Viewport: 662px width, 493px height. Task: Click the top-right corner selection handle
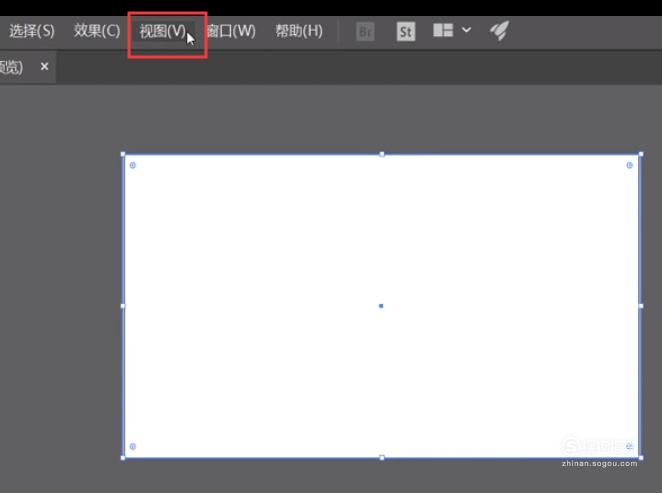641,154
